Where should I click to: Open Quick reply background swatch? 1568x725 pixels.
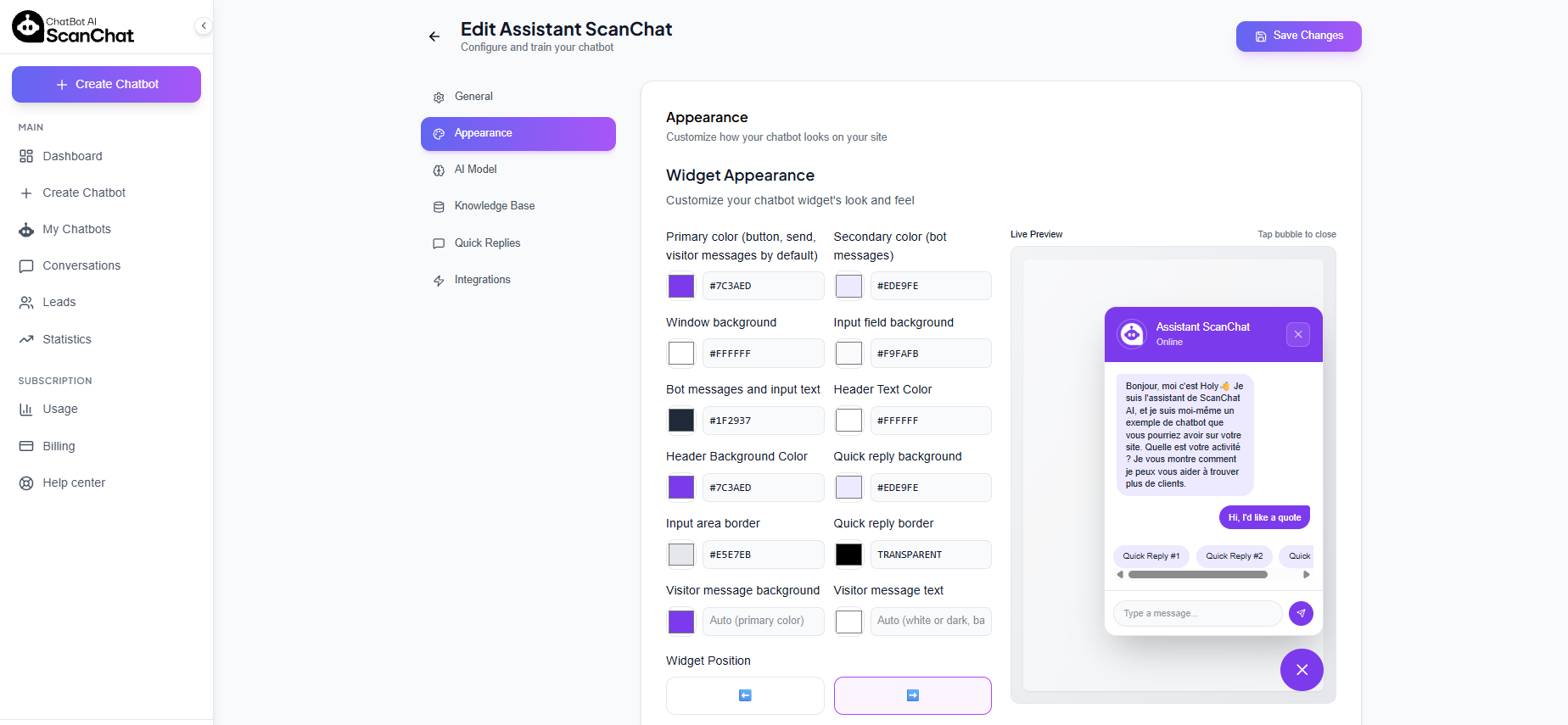coord(848,488)
